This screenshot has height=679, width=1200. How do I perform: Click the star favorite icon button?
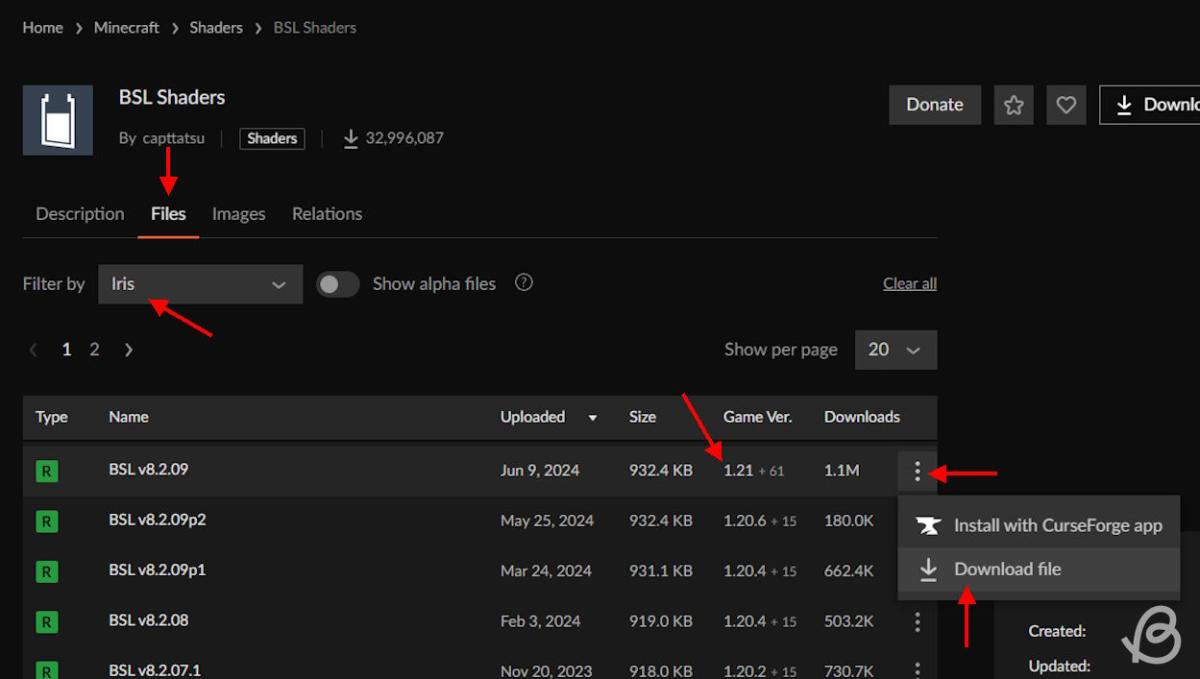[x=1013, y=105]
